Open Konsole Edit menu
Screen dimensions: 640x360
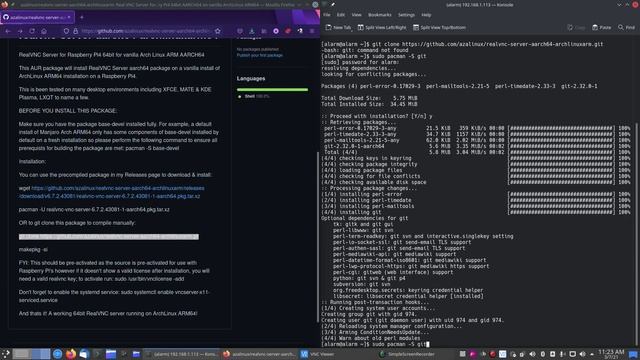click(x=341, y=15)
